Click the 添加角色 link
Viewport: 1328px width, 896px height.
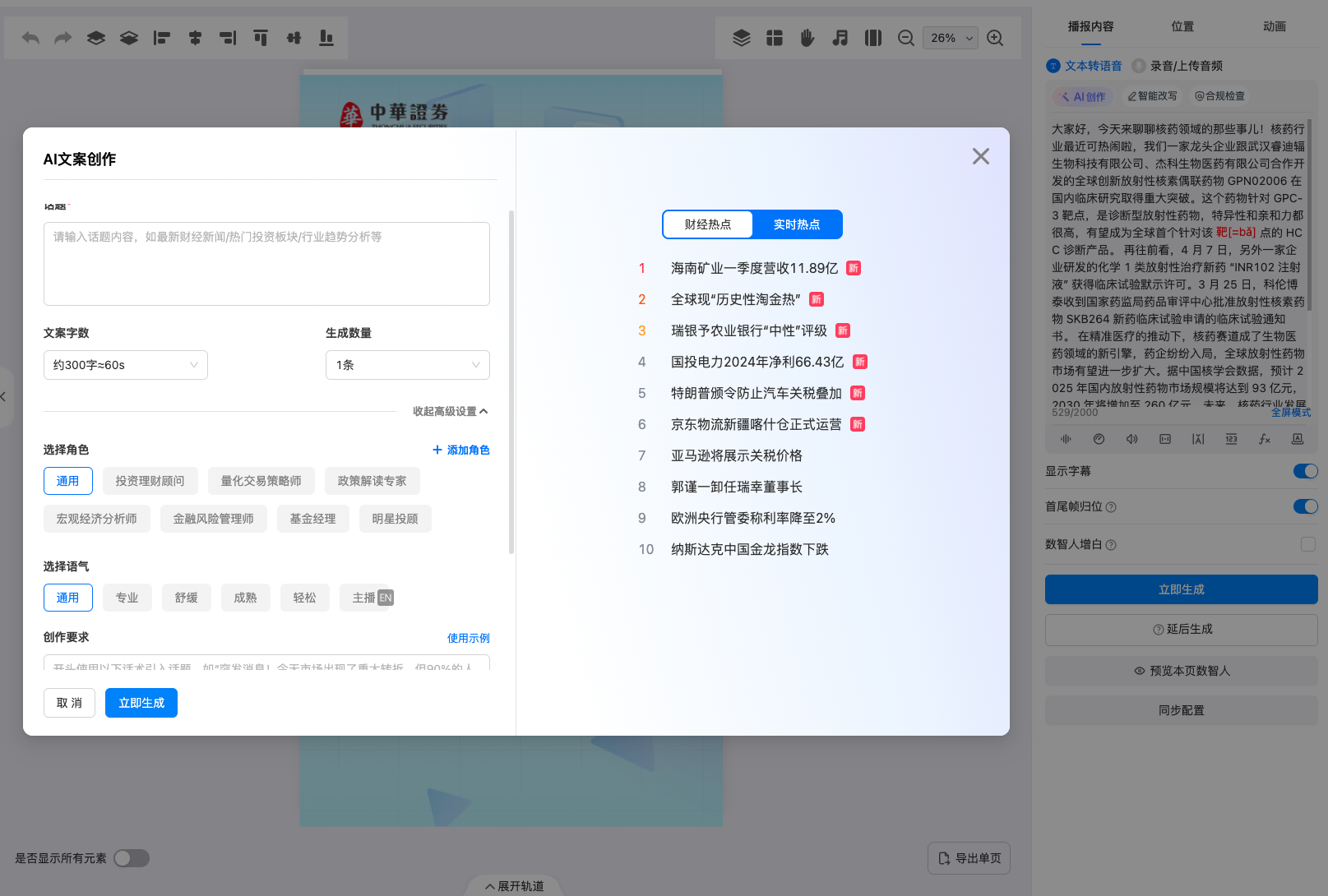click(460, 450)
